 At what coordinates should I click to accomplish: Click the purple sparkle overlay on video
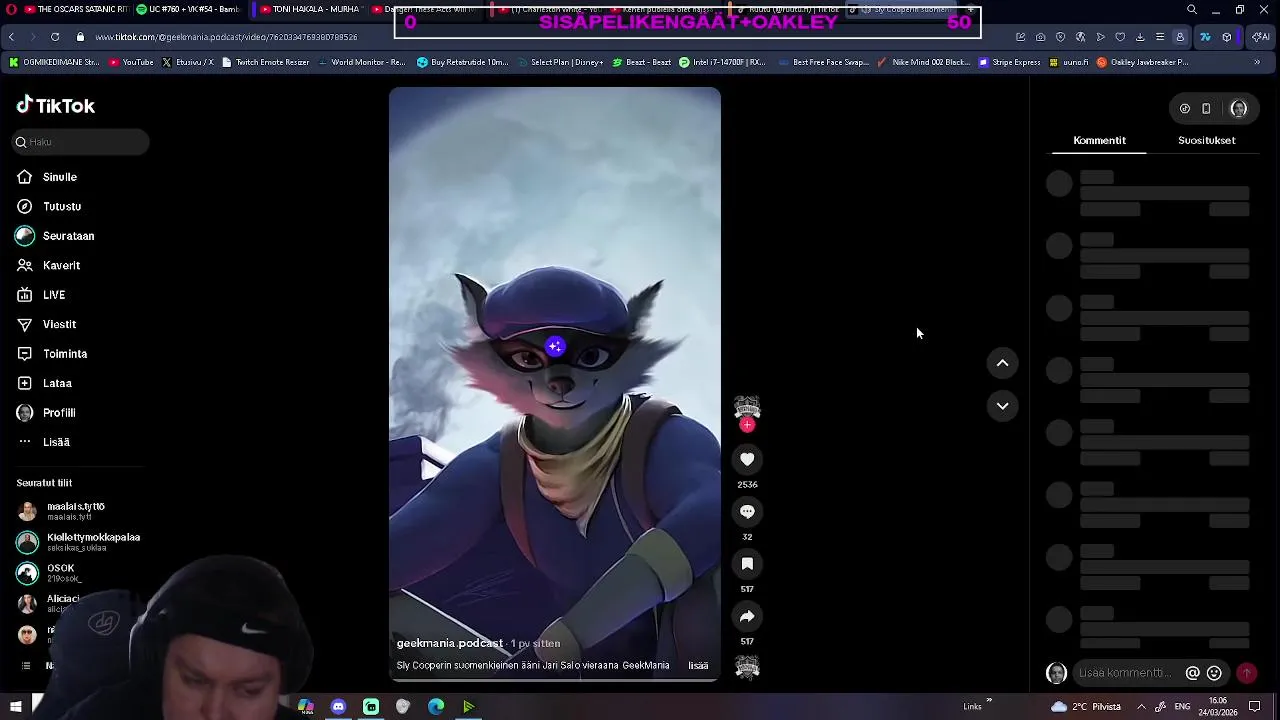[555, 346]
